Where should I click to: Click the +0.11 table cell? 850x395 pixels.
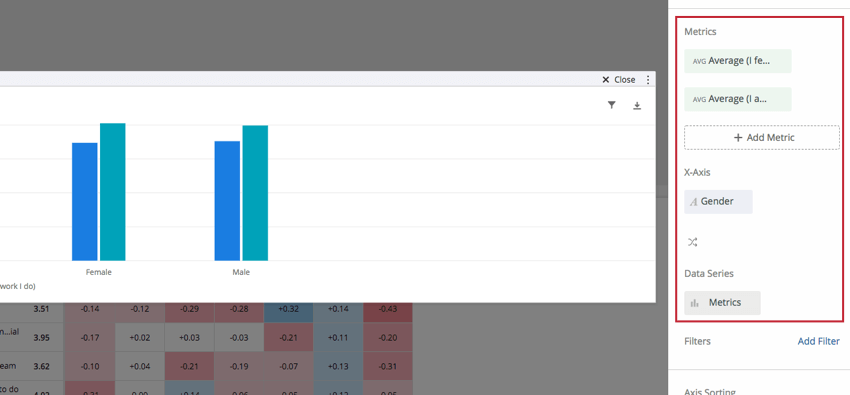(x=338, y=338)
